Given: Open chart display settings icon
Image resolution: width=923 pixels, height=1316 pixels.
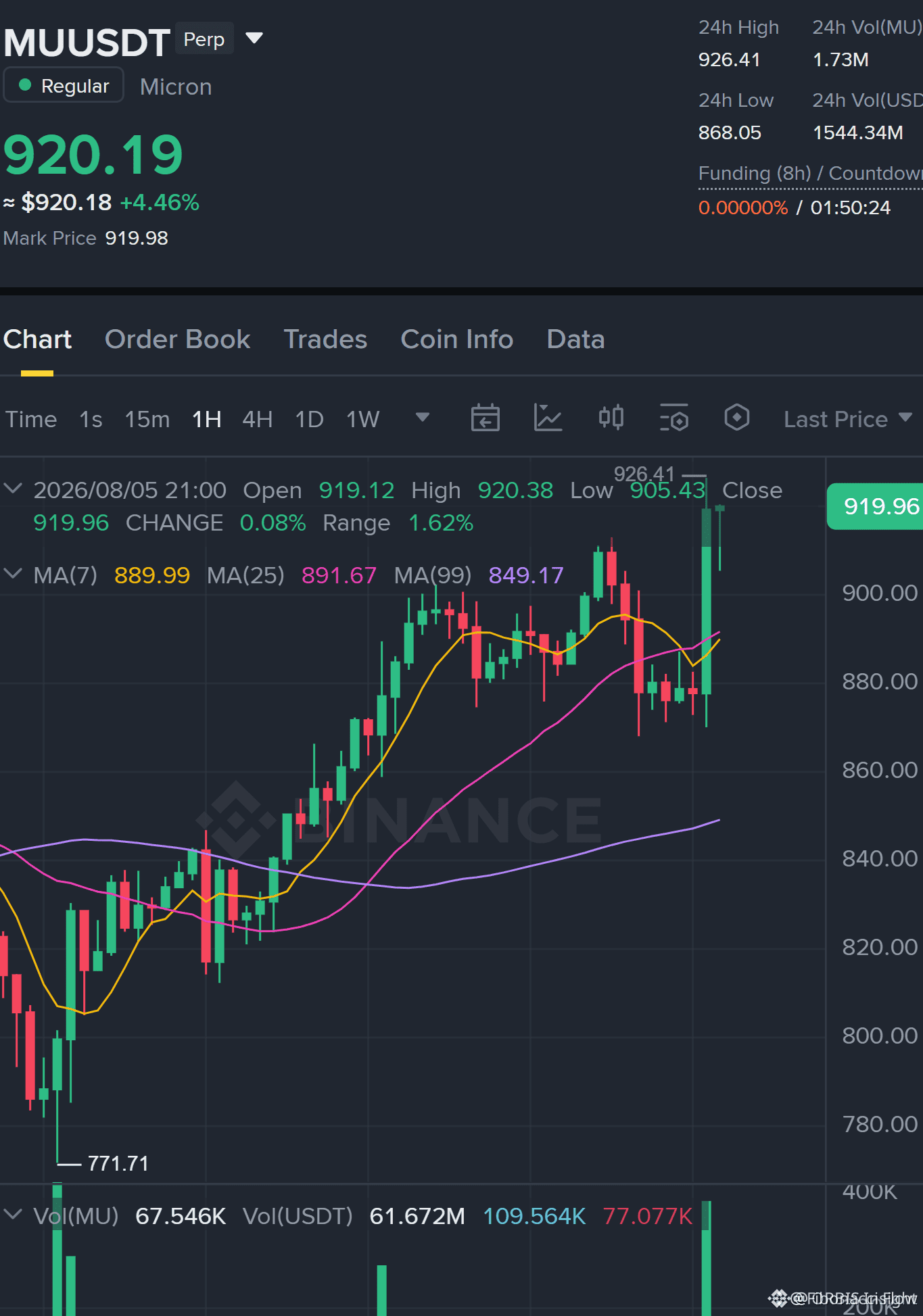Looking at the screenshot, I should [674, 418].
